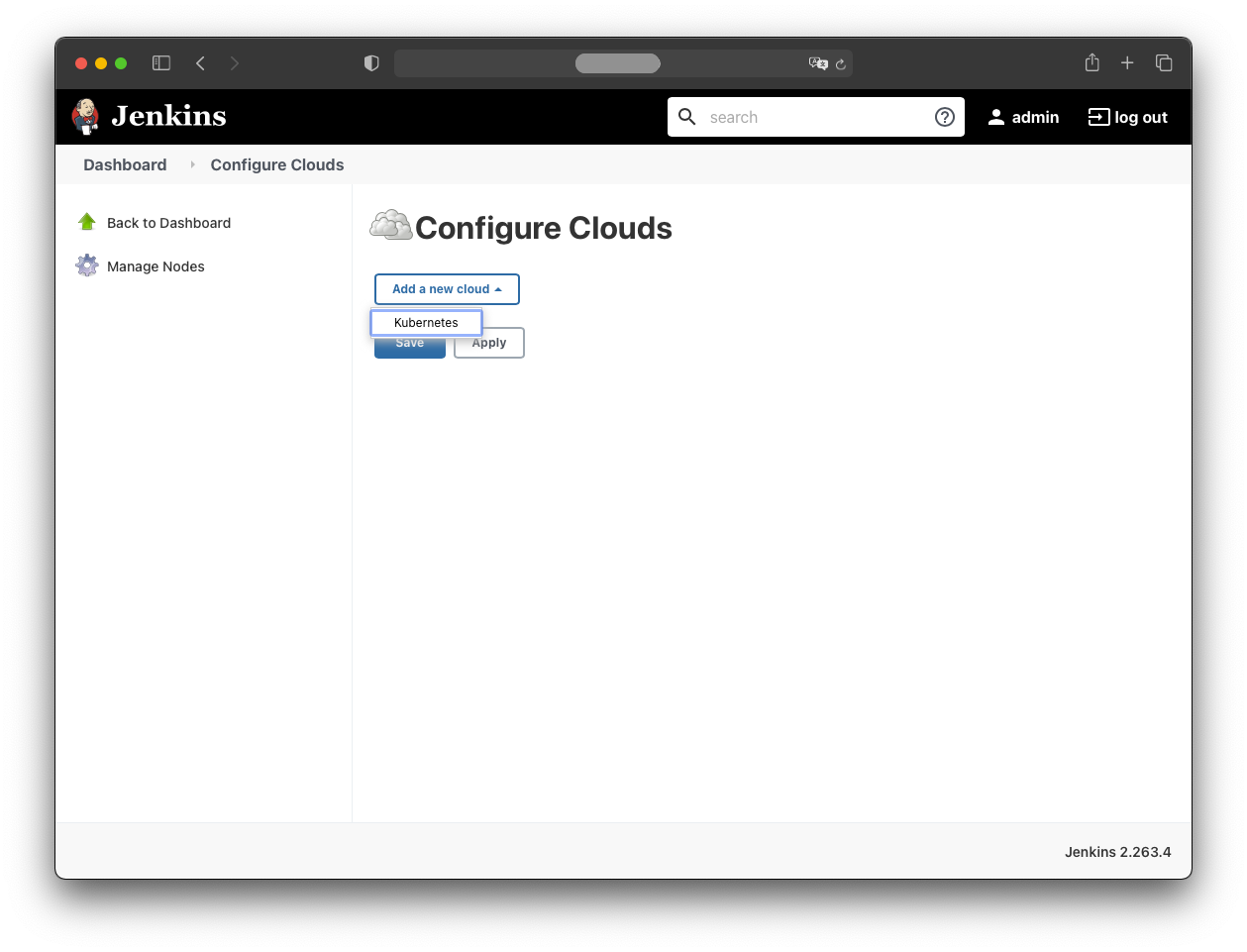Image resolution: width=1247 pixels, height=952 pixels.
Task: Click the Manage Nodes gear icon
Action: pyautogui.click(x=87, y=265)
